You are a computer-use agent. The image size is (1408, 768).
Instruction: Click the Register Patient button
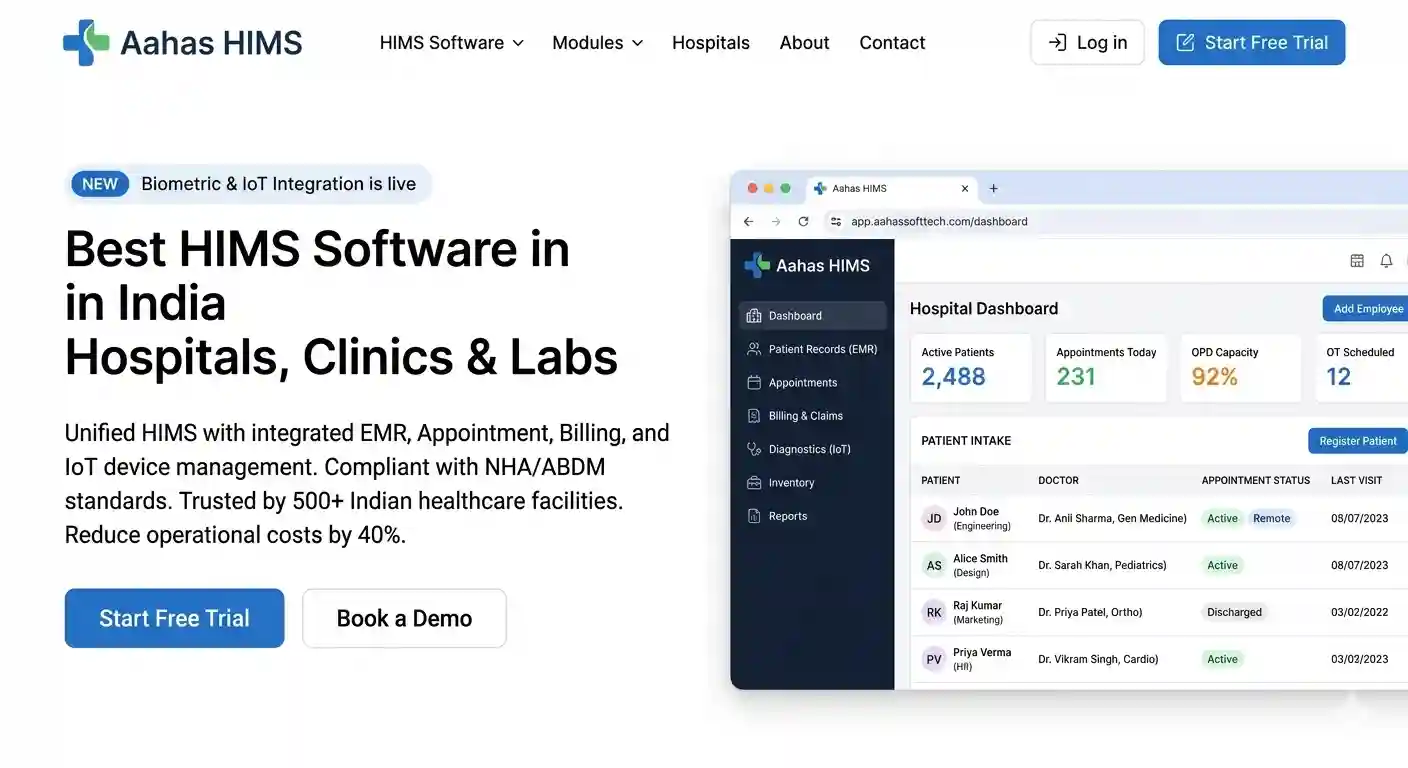(x=1358, y=441)
